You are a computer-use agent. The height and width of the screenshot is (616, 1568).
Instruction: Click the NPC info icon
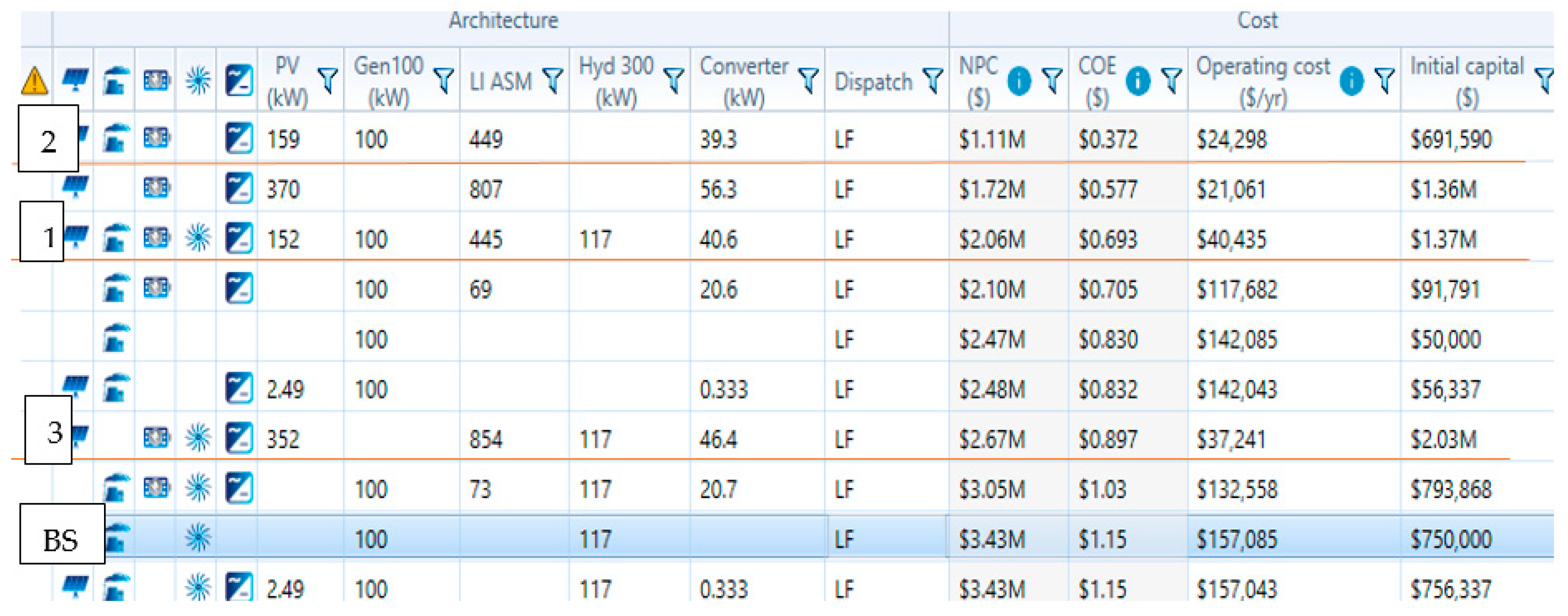point(1018,81)
